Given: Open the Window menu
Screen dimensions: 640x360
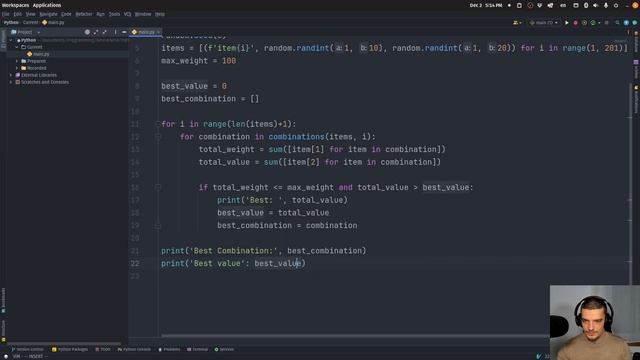Looking at the screenshot, I should [x=143, y=14].
